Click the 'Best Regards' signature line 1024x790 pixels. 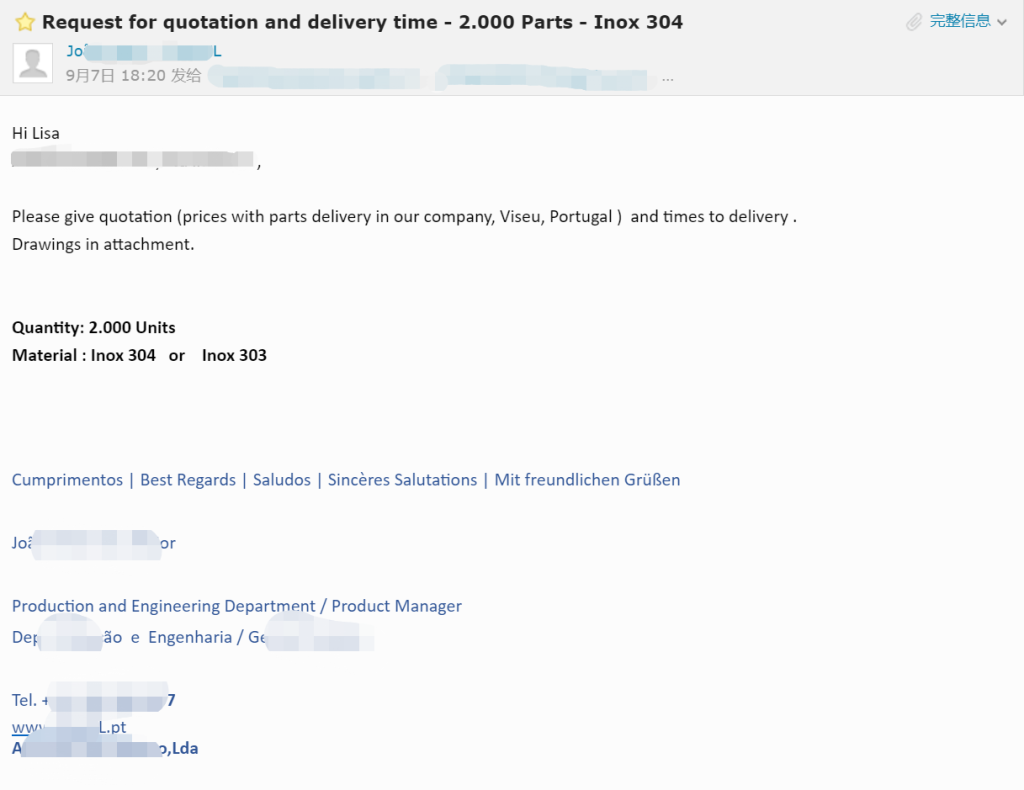188,480
